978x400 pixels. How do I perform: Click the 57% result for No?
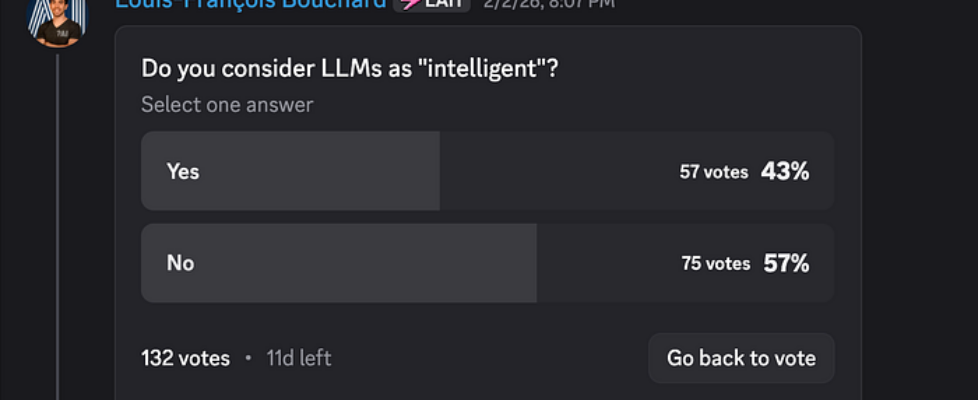[x=786, y=263]
